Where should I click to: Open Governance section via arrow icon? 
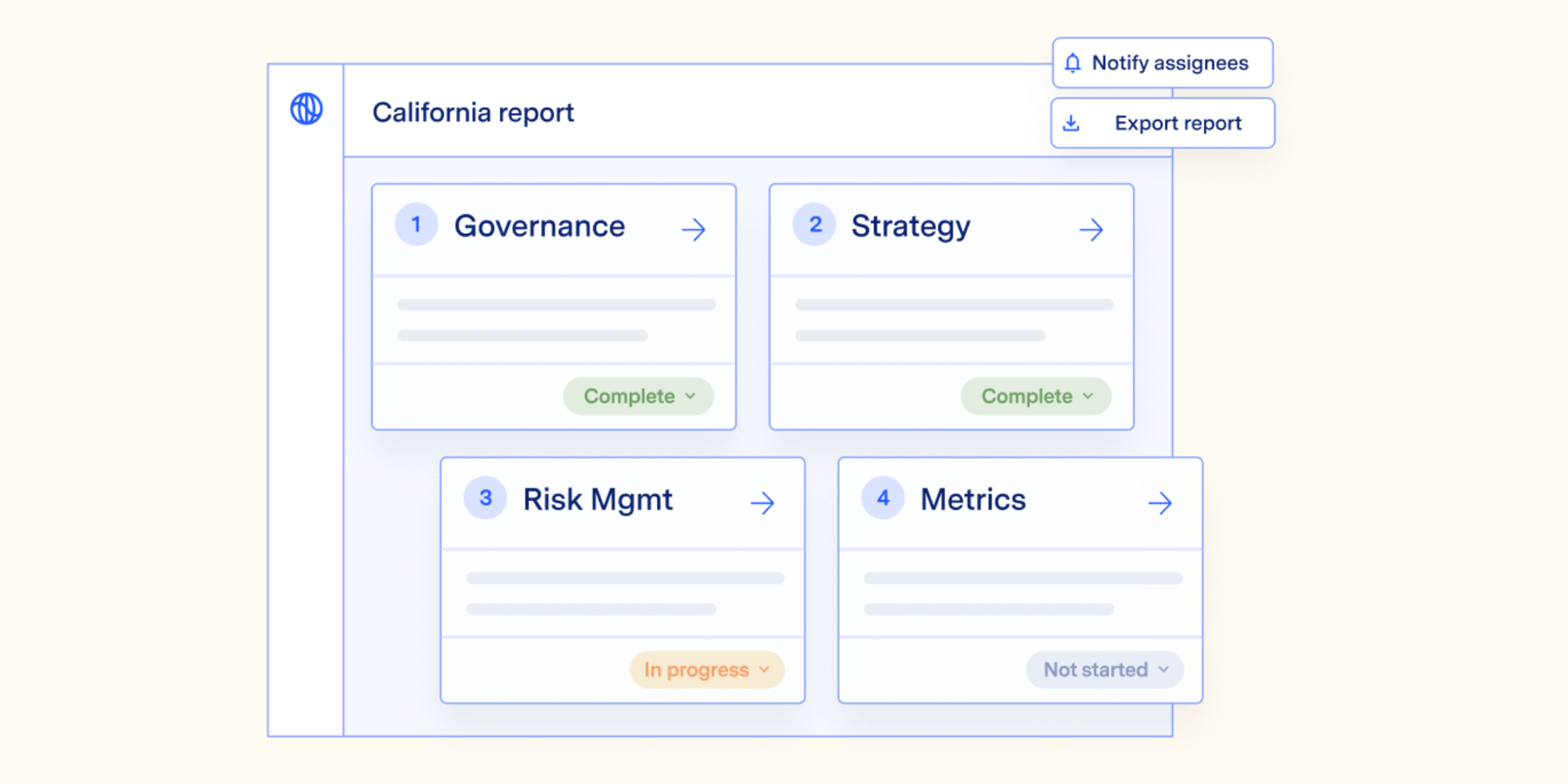[693, 229]
